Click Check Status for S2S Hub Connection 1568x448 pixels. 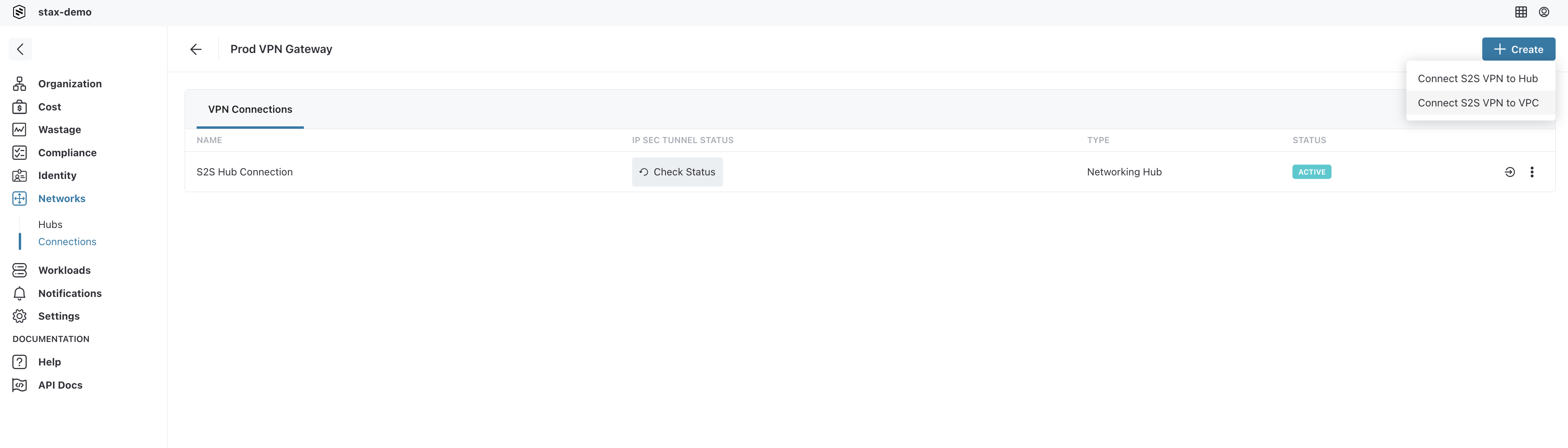pyautogui.click(x=677, y=172)
